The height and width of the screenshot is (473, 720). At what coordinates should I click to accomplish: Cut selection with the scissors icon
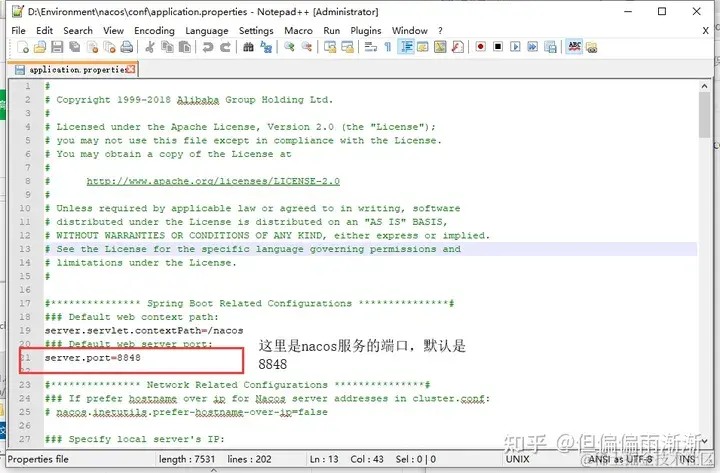tap(150, 47)
